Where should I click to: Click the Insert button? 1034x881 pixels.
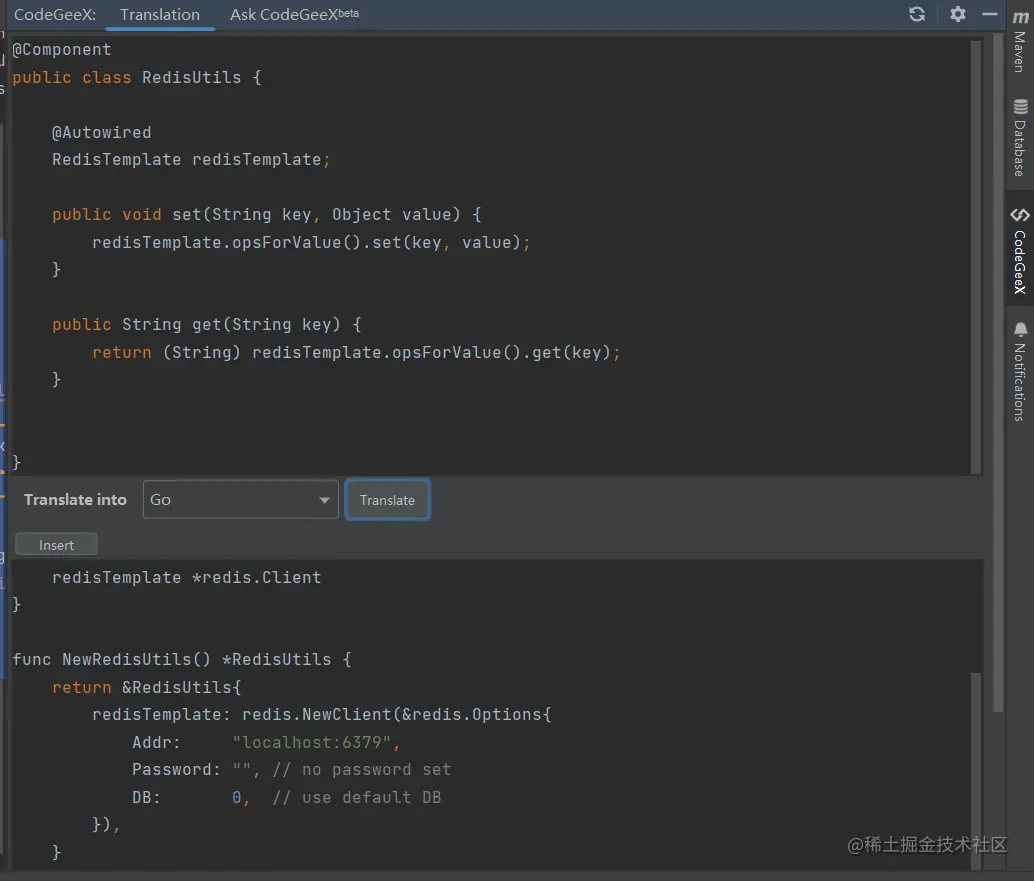tap(56, 545)
